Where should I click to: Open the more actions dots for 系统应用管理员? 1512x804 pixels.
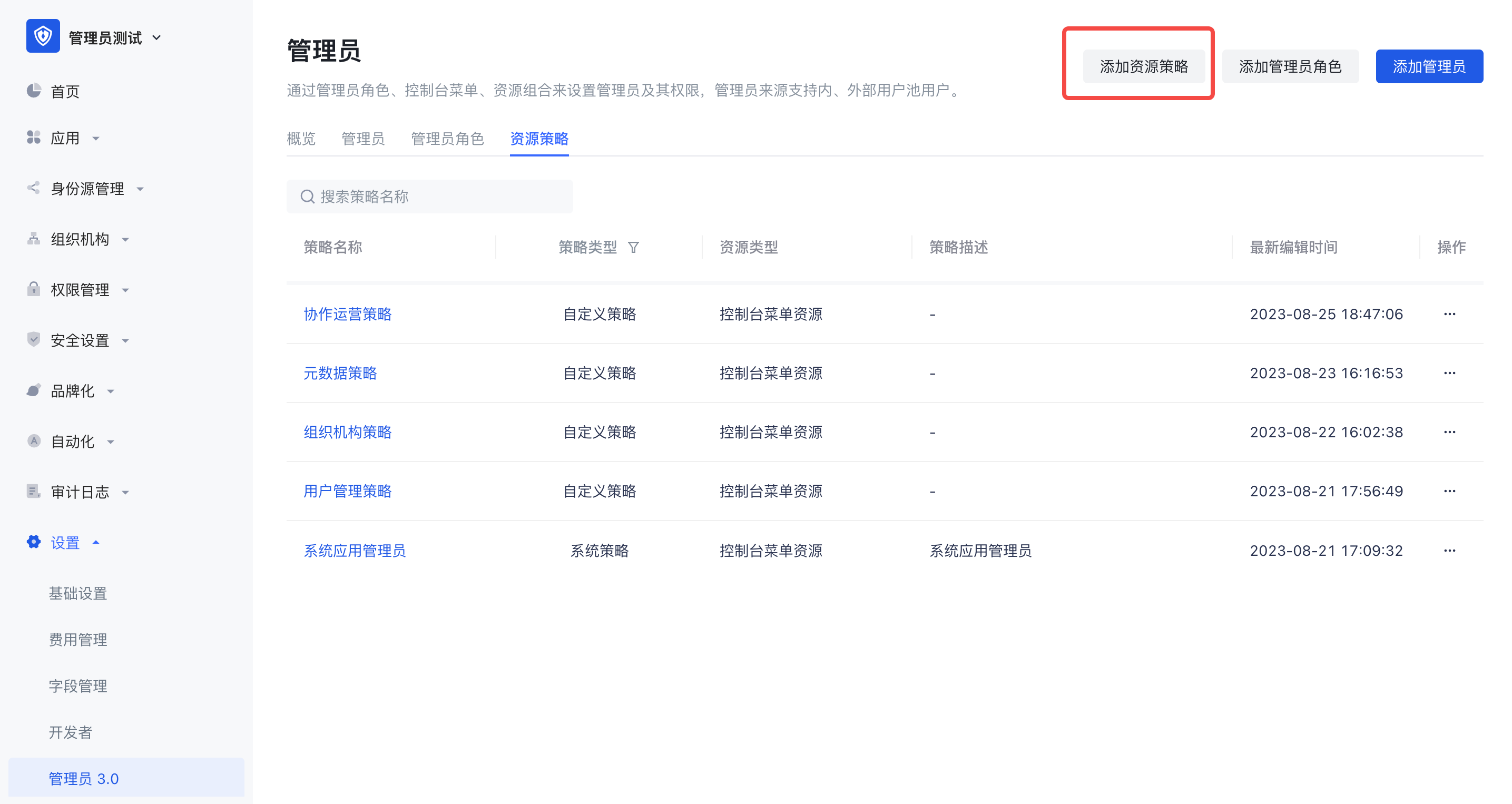click(x=1449, y=551)
